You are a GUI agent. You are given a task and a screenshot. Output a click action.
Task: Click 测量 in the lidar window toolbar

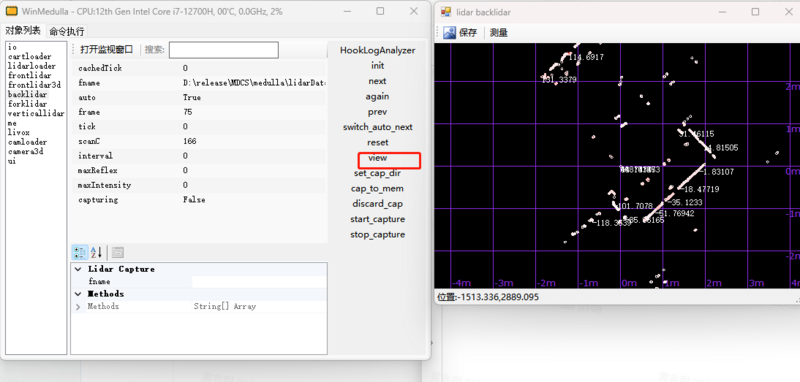coord(498,33)
